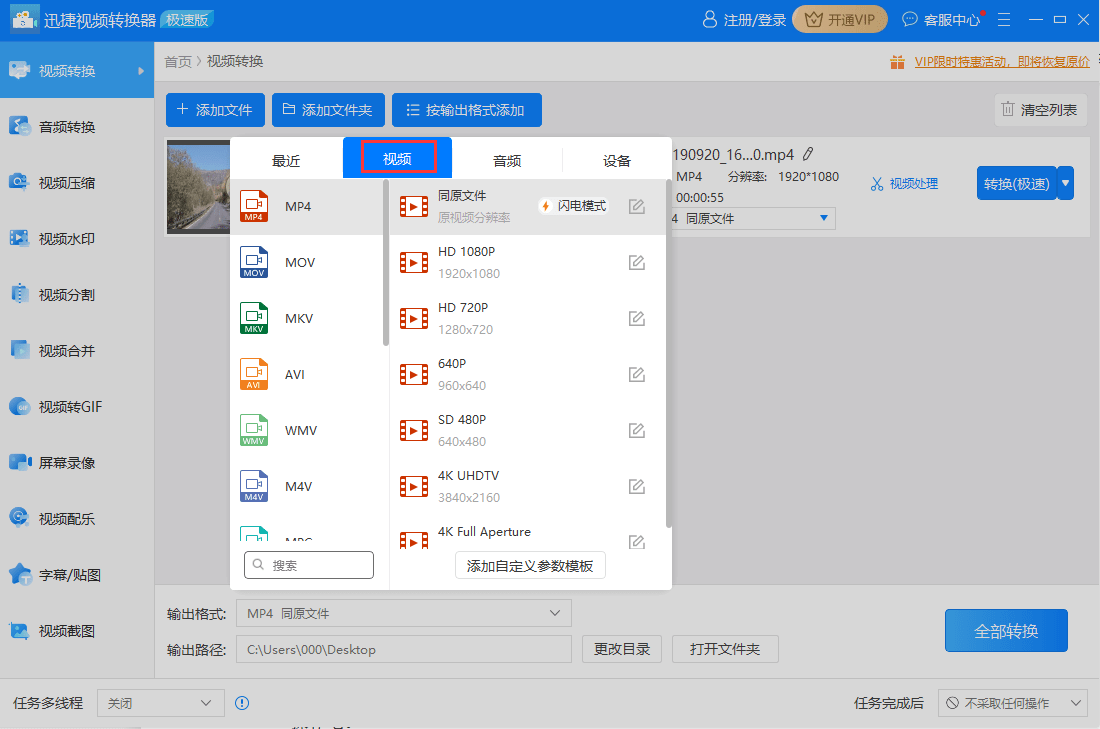Open 客服中心 chat icon
This screenshot has width=1100, height=729.
coord(909,19)
